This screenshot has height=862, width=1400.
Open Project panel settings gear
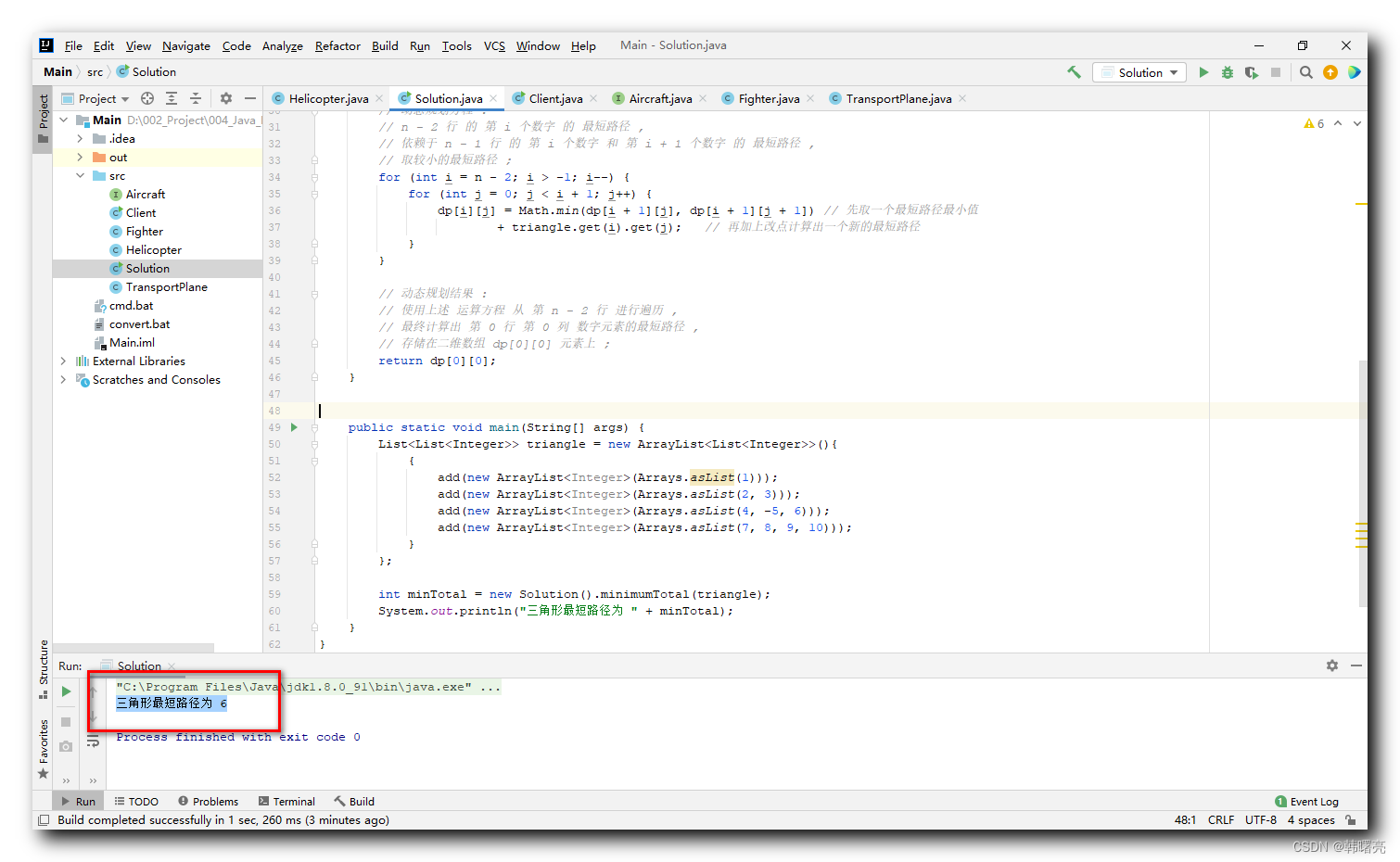[x=226, y=98]
